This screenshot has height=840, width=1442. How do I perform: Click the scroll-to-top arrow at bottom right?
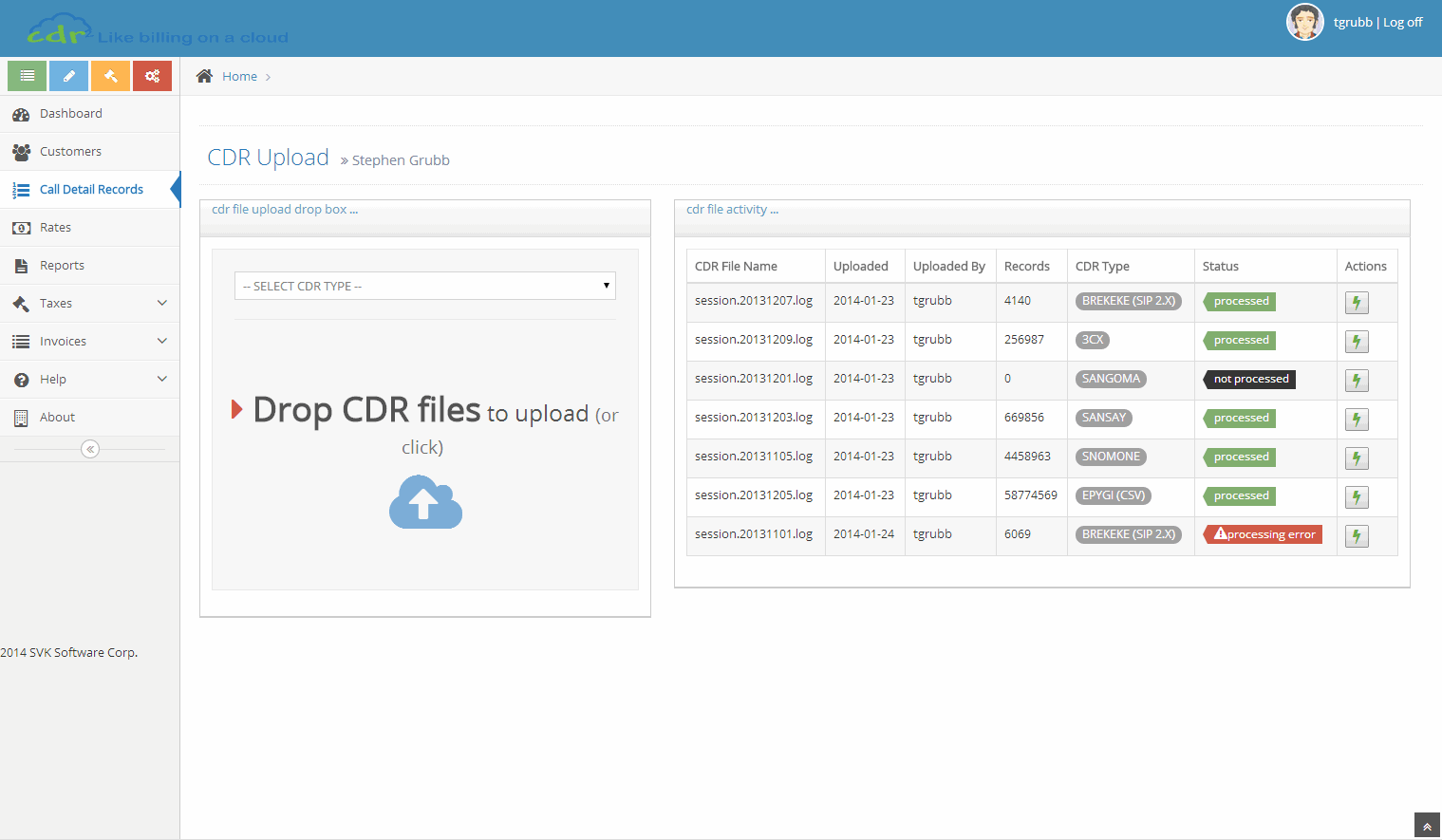coord(1426,825)
